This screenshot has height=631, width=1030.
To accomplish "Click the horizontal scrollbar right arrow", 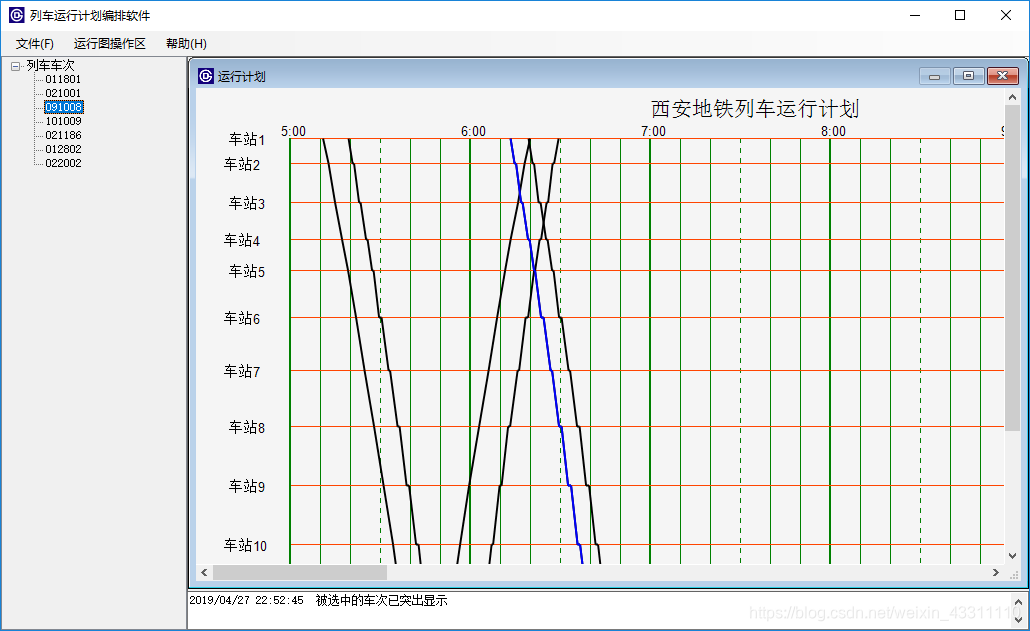I will pyautogui.click(x=996, y=573).
